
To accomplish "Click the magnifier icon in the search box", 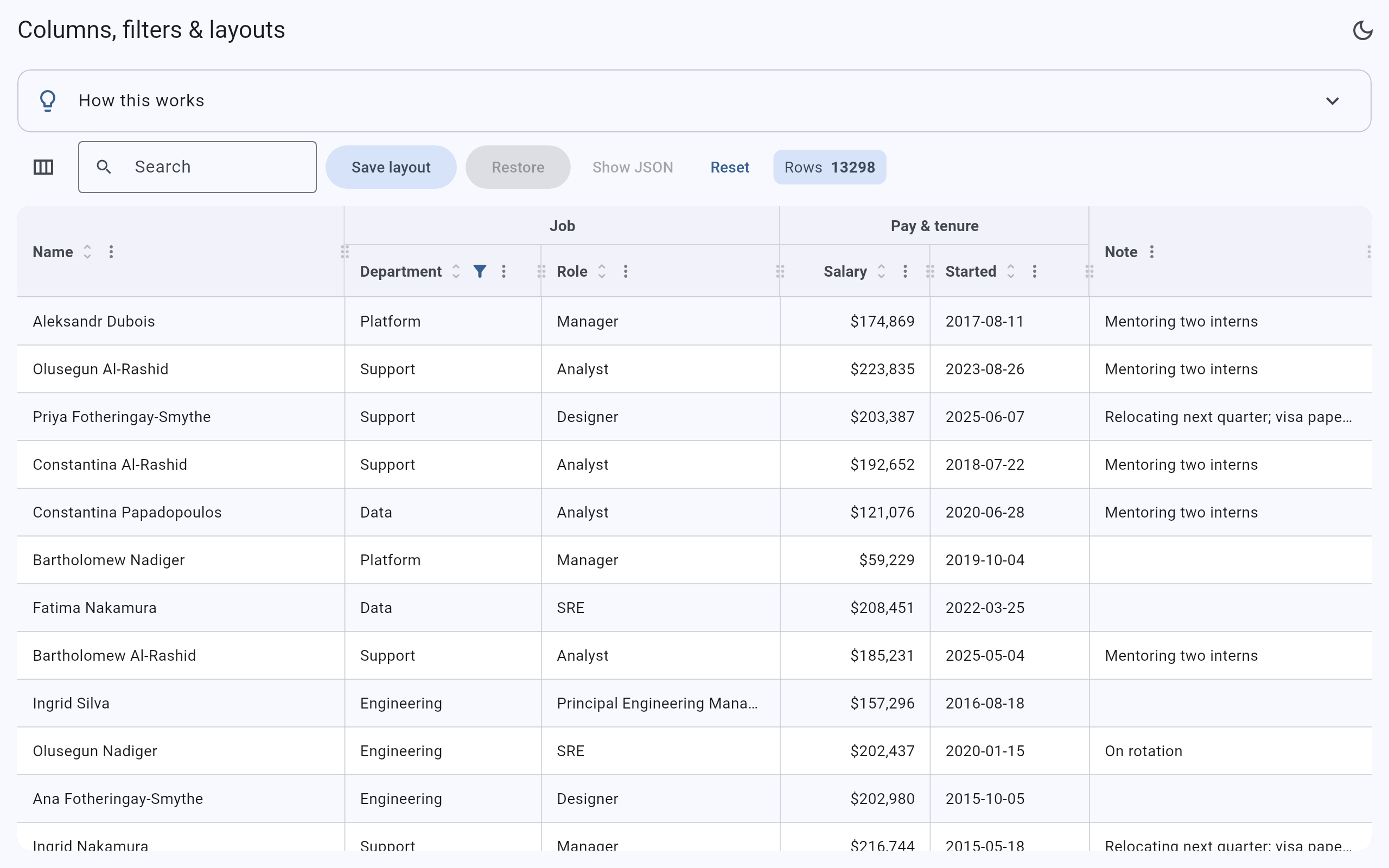I will pyautogui.click(x=104, y=167).
